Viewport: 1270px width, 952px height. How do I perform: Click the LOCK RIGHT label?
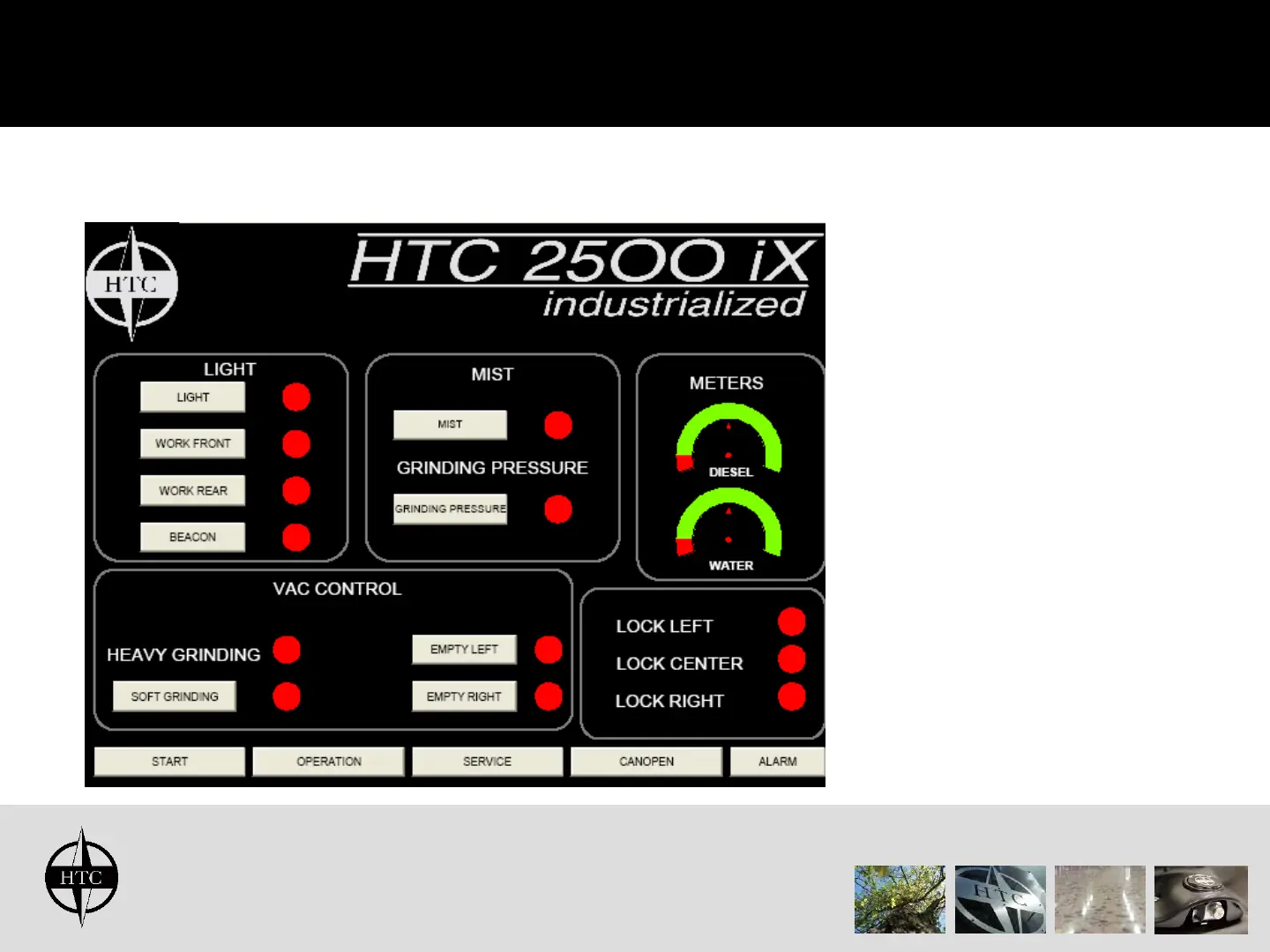coord(669,701)
